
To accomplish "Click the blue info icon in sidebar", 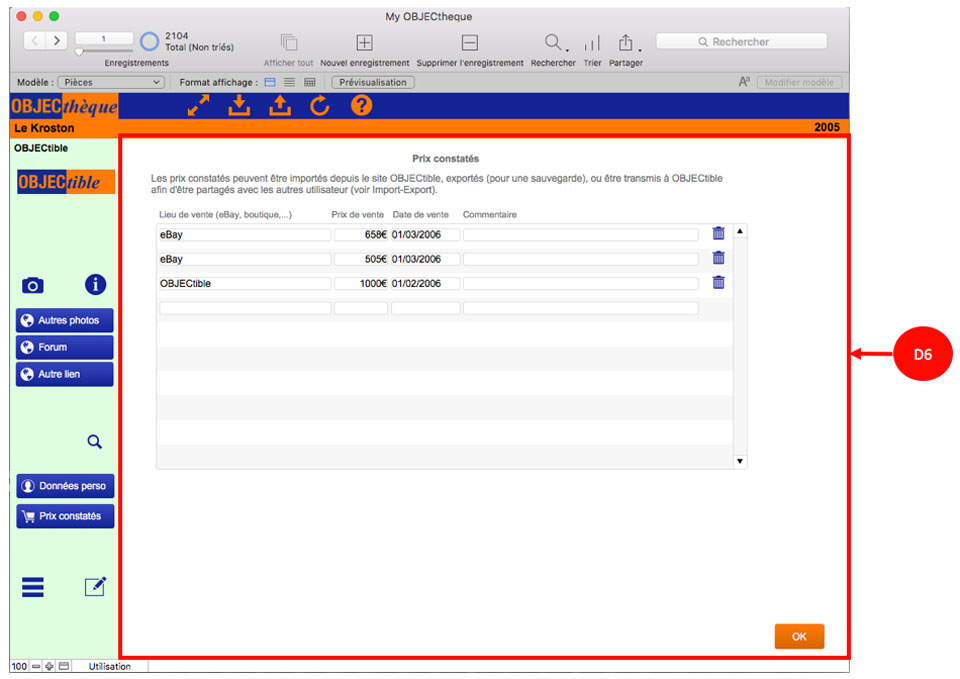I will pos(95,285).
